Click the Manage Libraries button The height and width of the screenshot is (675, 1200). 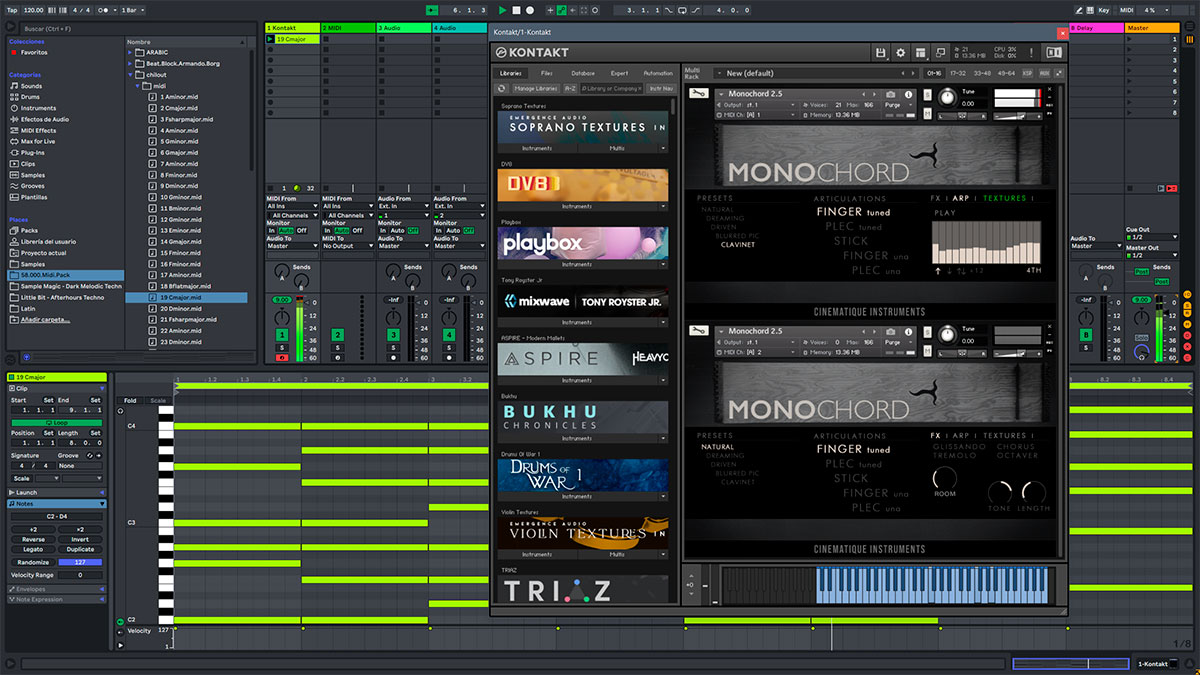pos(536,88)
